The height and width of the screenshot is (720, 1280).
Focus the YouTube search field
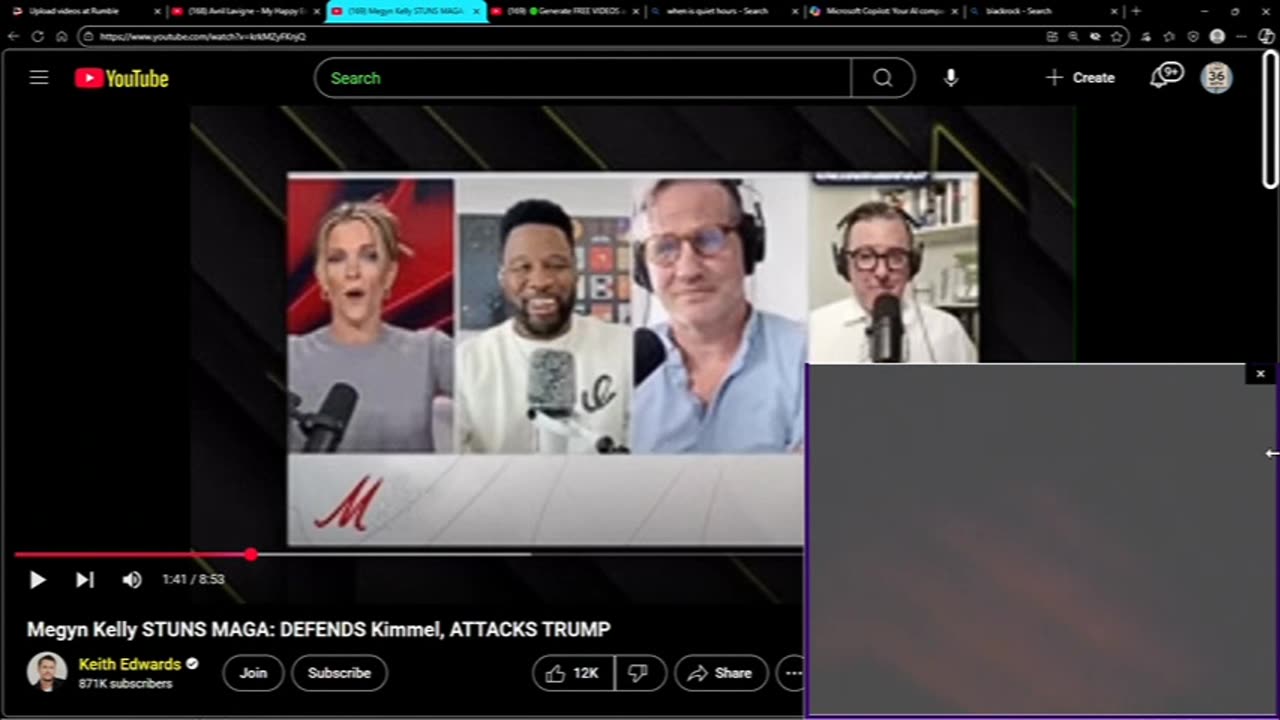(x=583, y=78)
